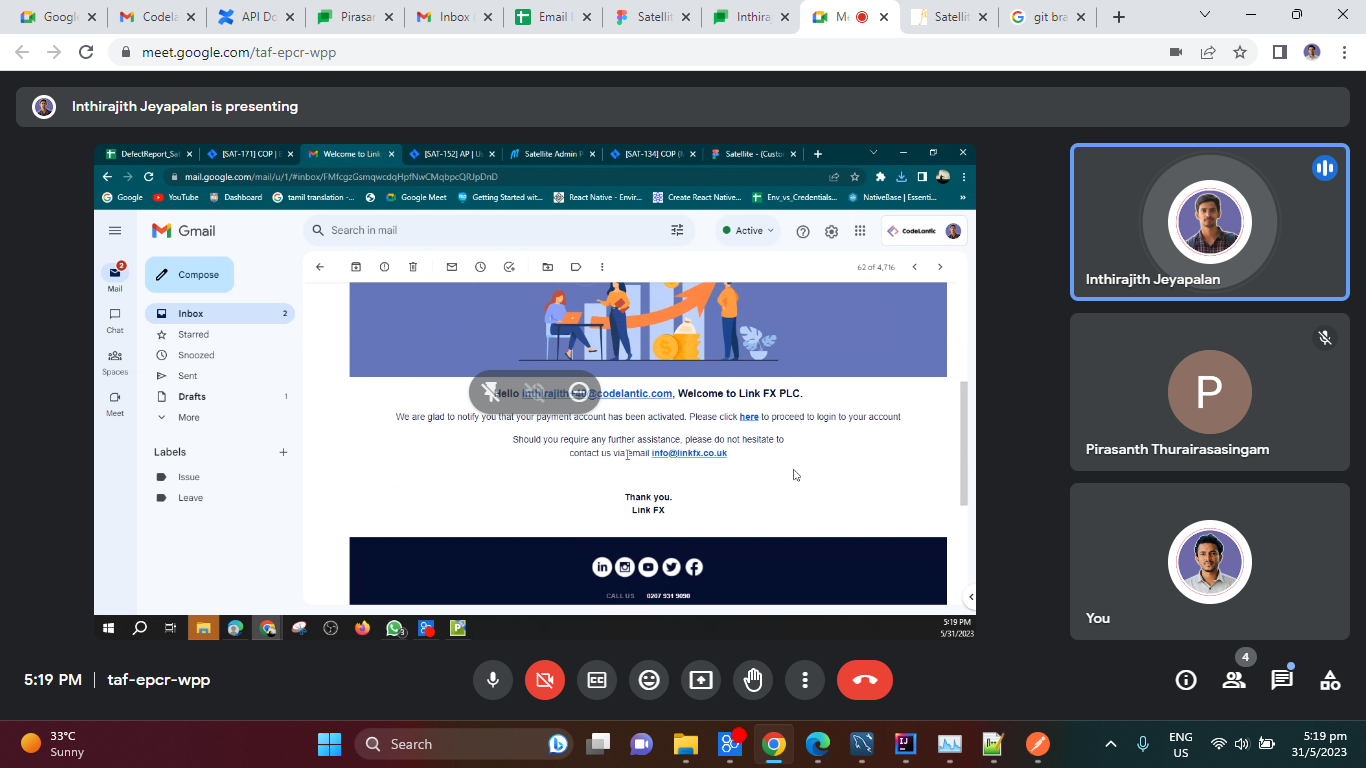
Task: Toggle closed captions in Meet
Action: [x=597, y=680]
